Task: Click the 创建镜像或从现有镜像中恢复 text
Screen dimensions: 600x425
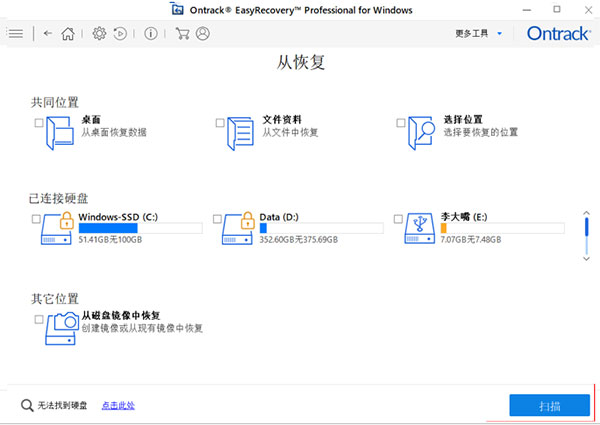Action: tap(142, 328)
